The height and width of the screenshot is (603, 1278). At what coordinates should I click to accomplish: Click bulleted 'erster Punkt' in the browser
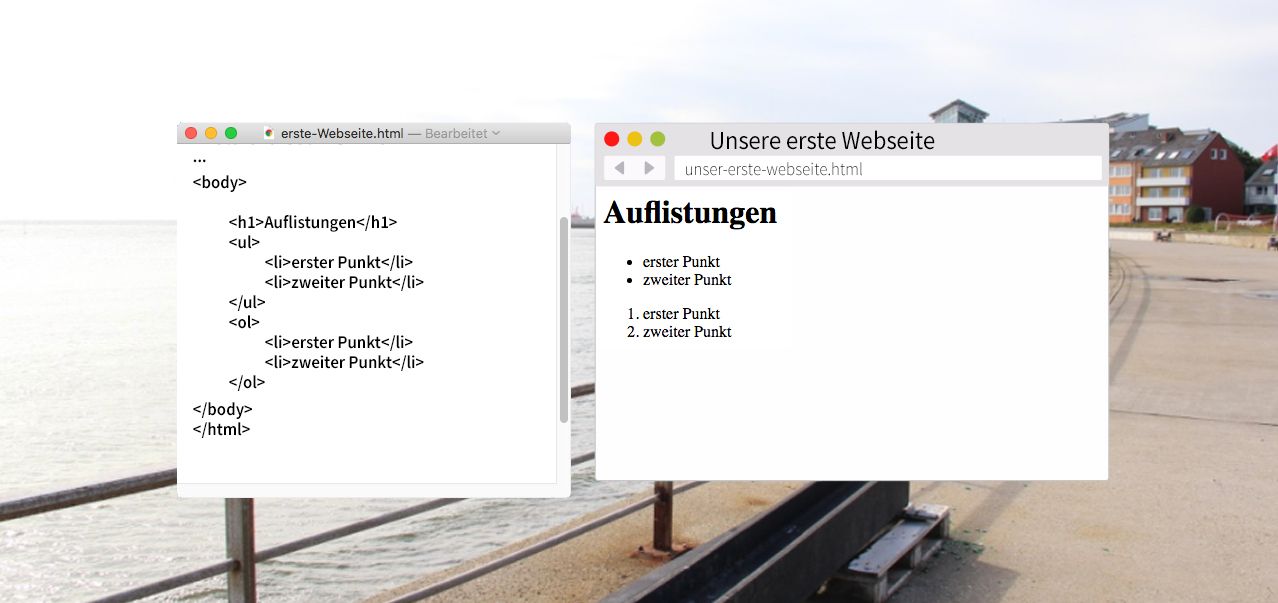pos(681,262)
